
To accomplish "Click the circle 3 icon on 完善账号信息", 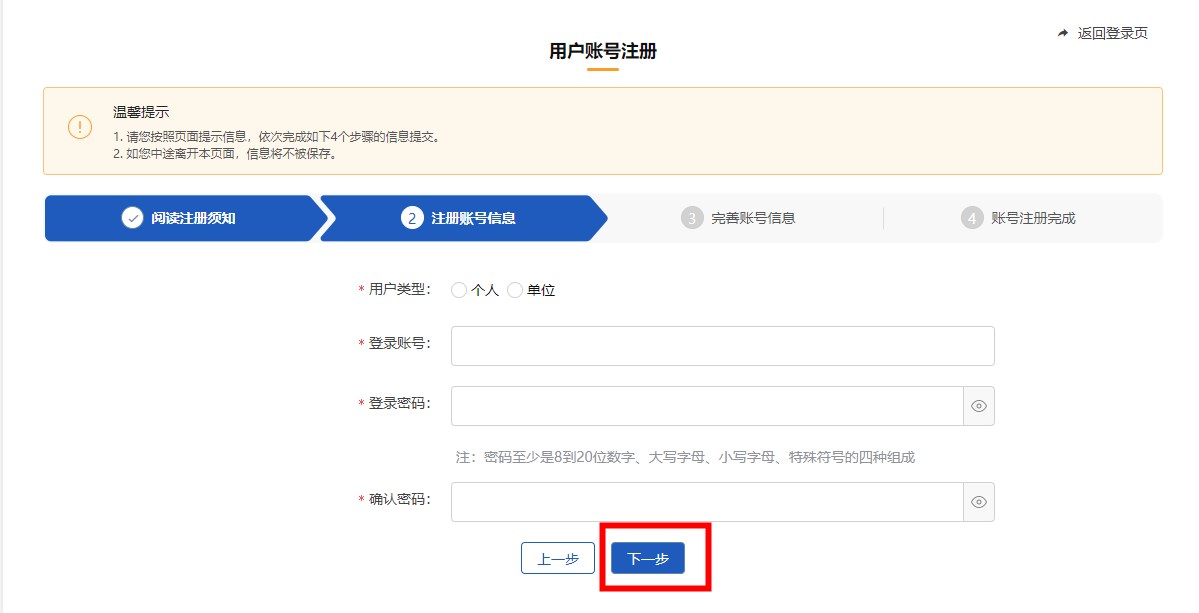I will coord(691,217).
